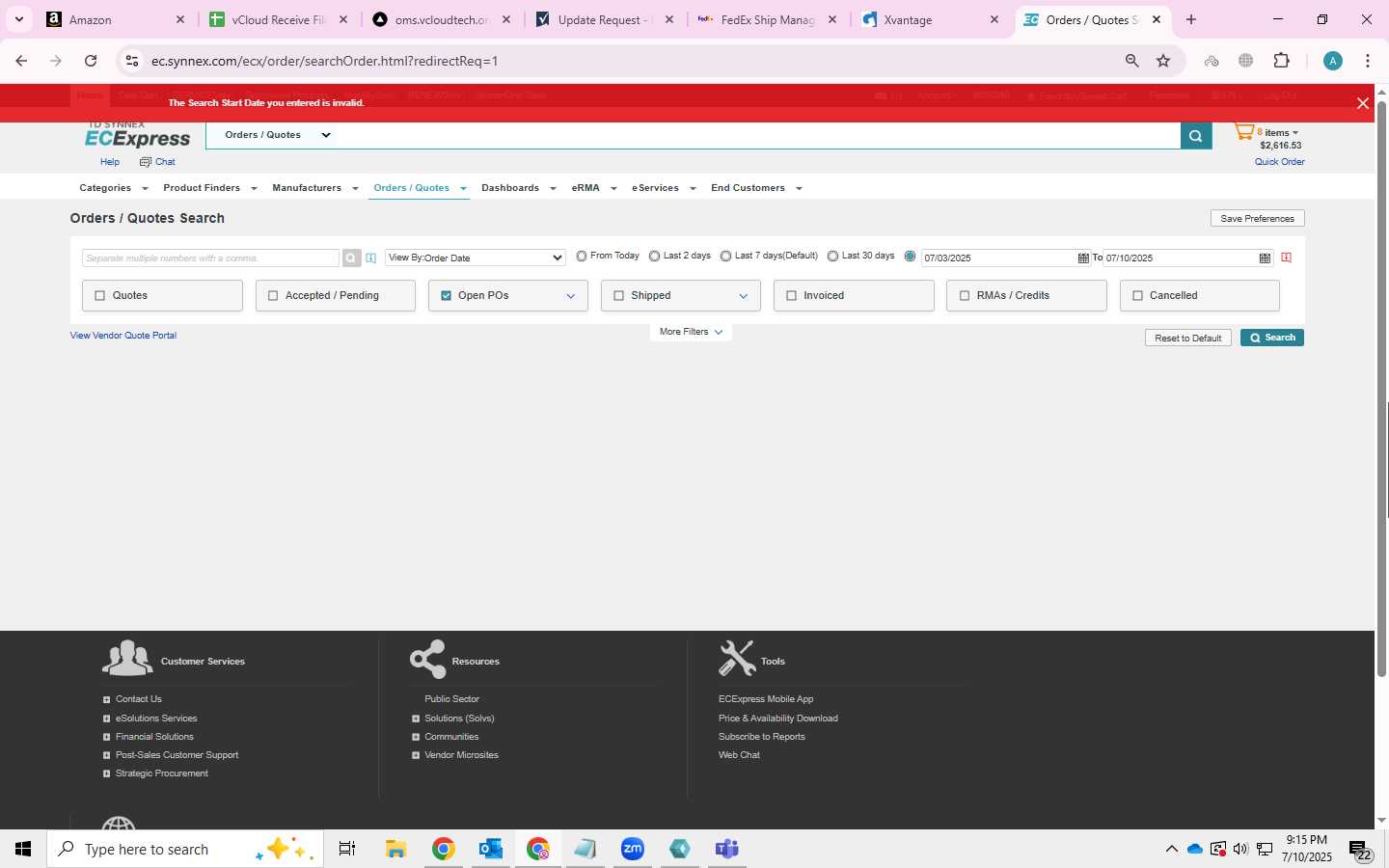Image resolution: width=1389 pixels, height=868 pixels.
Task: Check the RMAs / Credits checkbox
Action: (x=965, y=296)
